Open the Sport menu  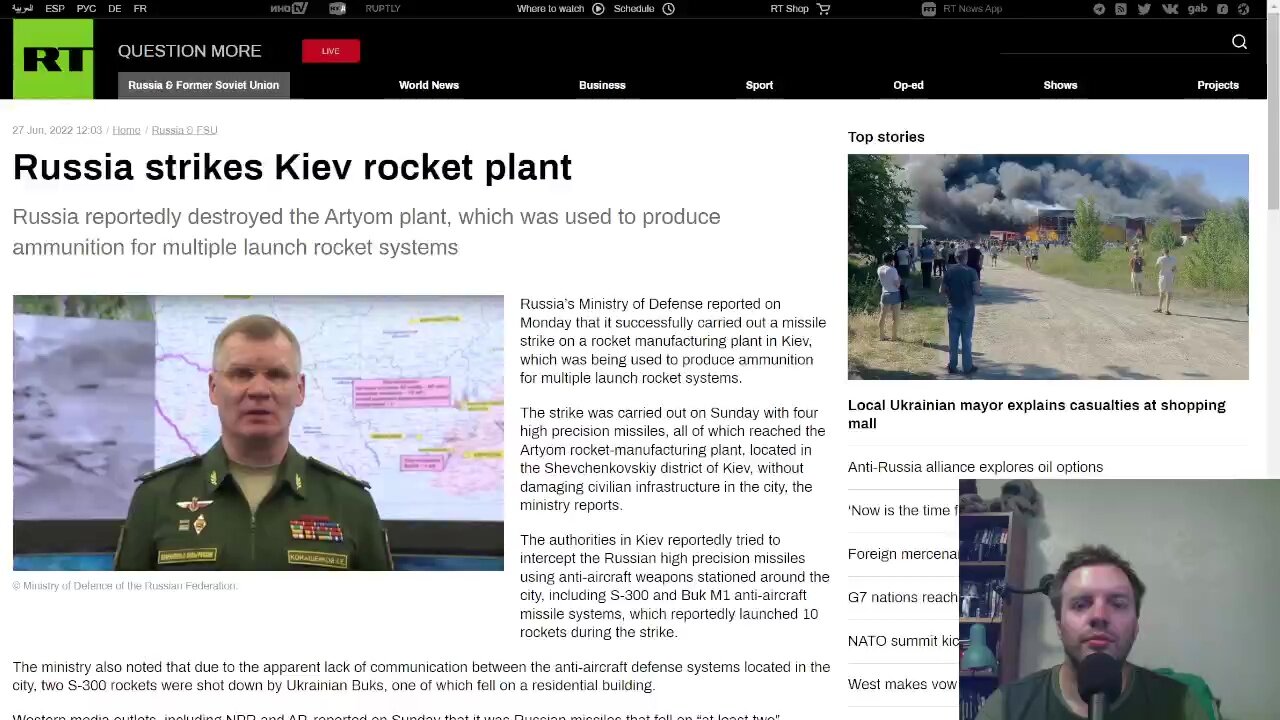759,85
